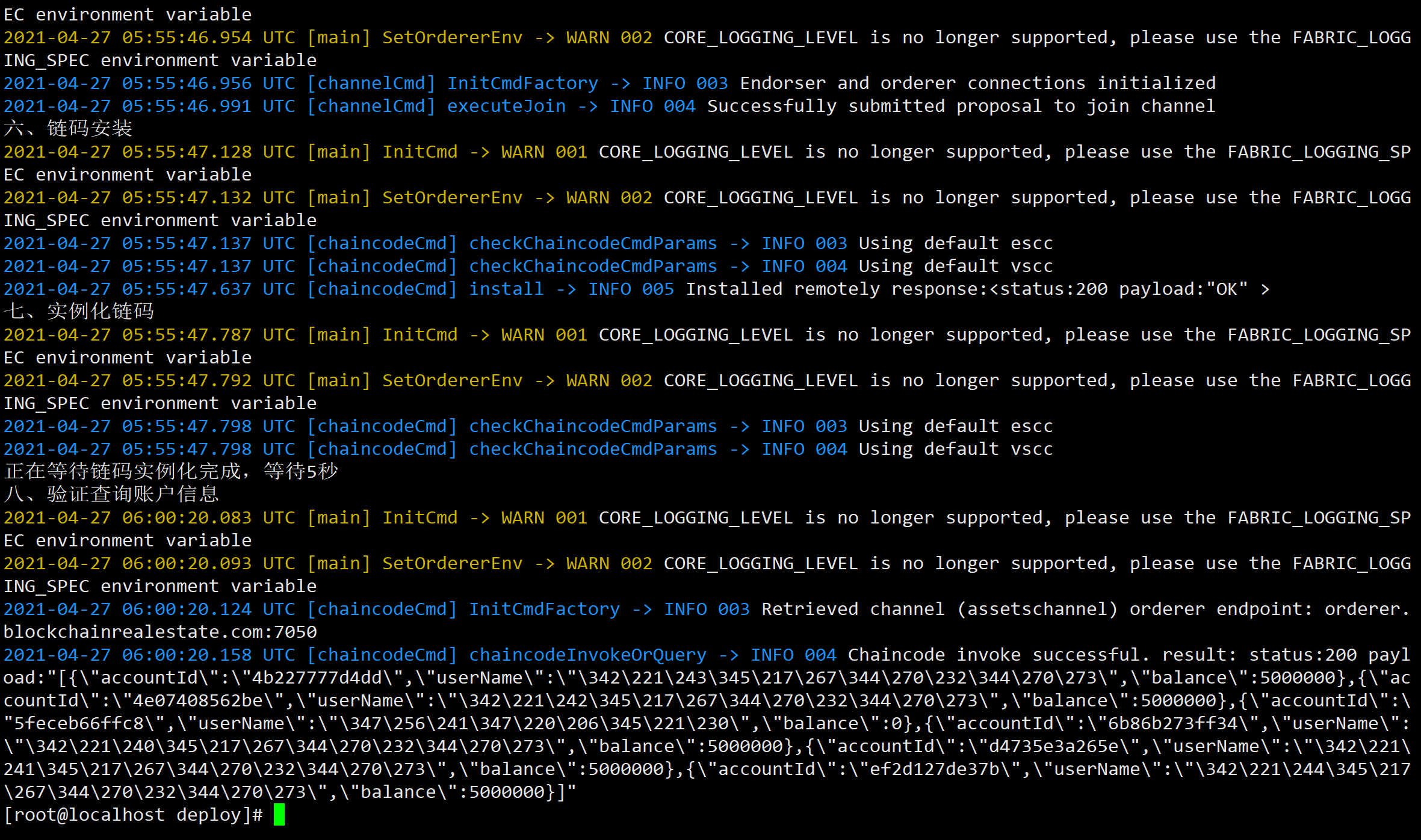Click the green cursor block at the prompt
Viewport: 1421px width, 840px height.
pos(279,815)
